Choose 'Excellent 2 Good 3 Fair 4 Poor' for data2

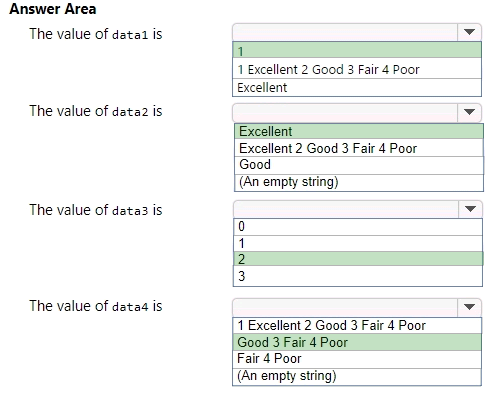click(x=359, y=148)
